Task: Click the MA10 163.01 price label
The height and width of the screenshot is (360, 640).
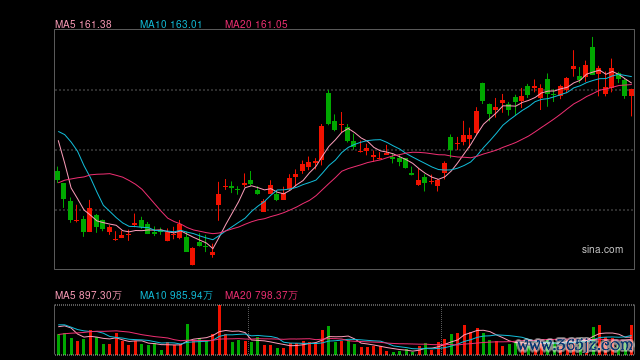Action: 171,24
